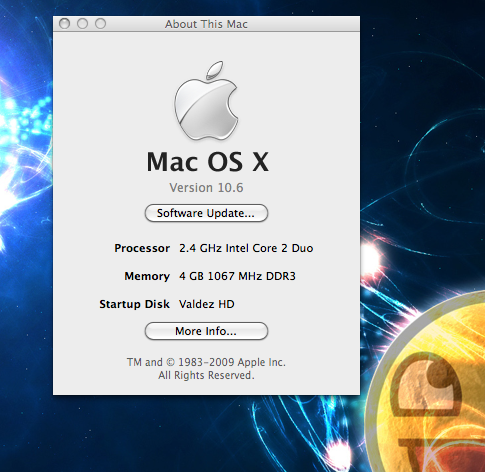
Task: Click the Mac OS X heading
Action: pos(207,162)
